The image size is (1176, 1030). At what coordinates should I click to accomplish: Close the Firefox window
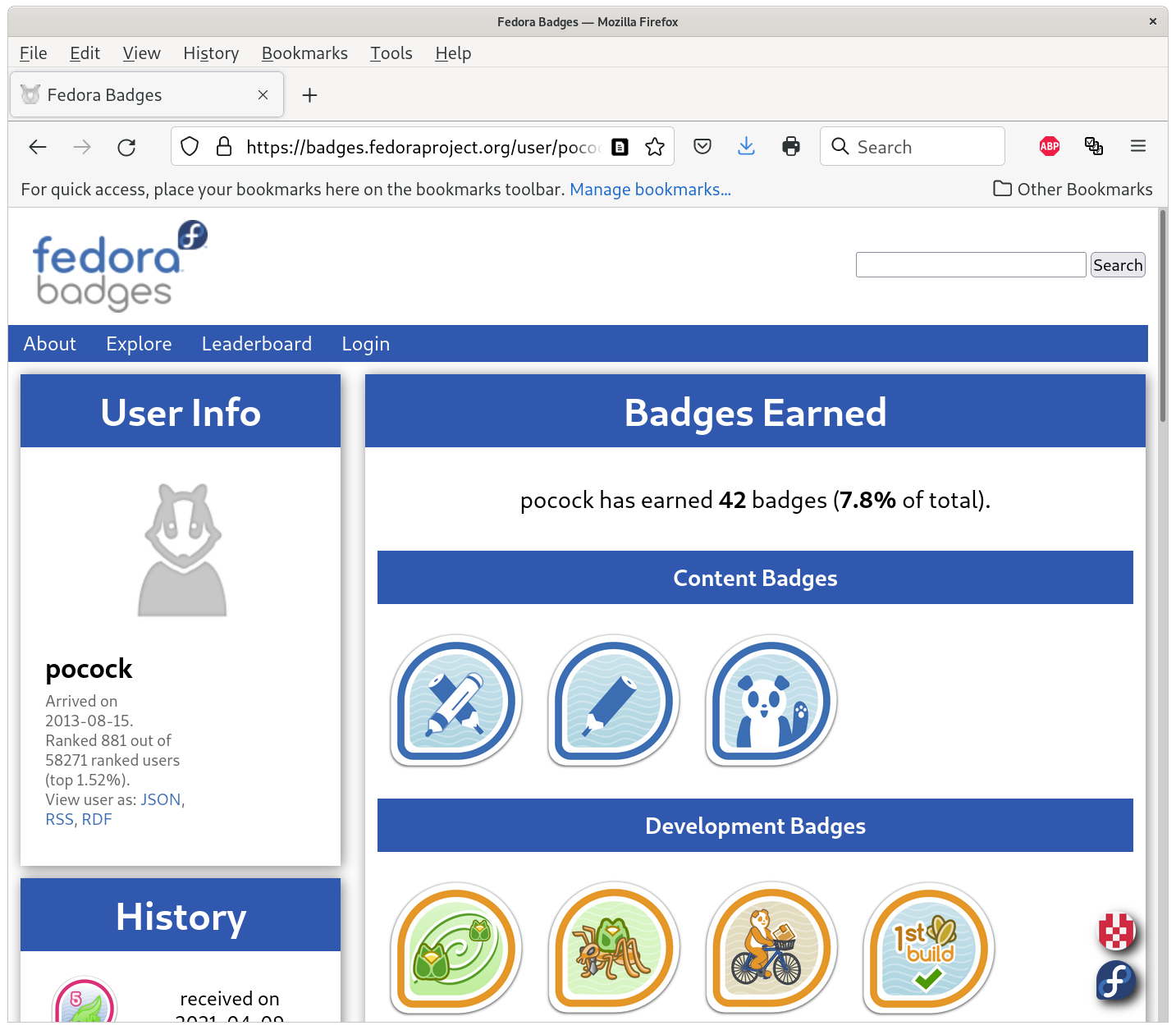pos(1153,22)
